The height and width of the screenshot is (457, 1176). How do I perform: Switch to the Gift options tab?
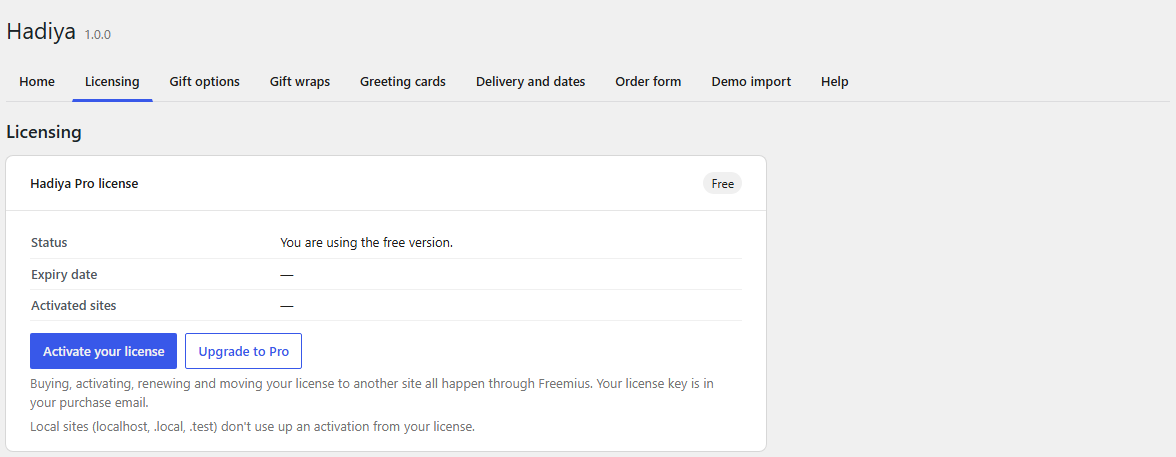click(205, 82)
